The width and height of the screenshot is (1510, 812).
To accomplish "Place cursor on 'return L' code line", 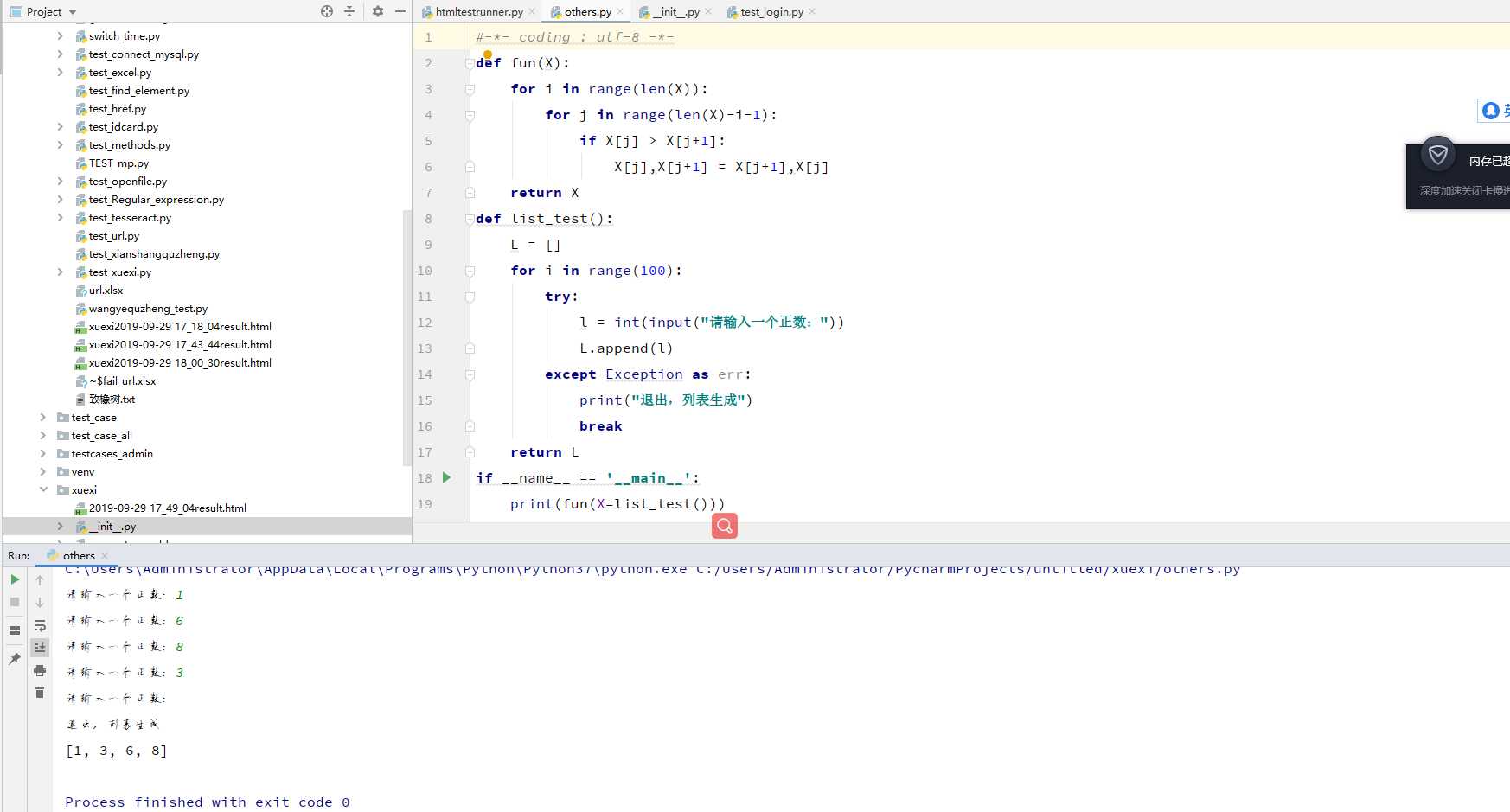I will (x=545, y=452).
